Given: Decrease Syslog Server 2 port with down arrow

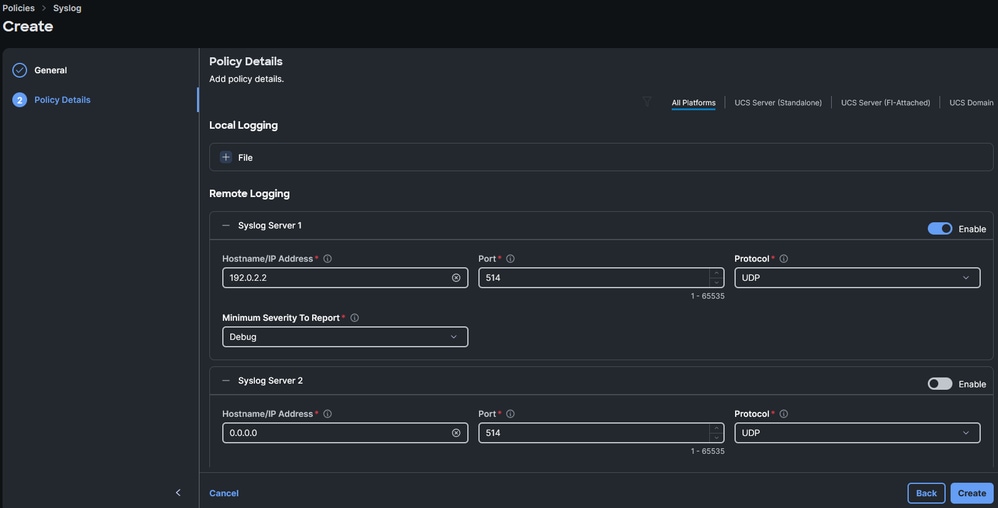Looking at the screenshot, I should pyautogui.click(x=716, y=438).
